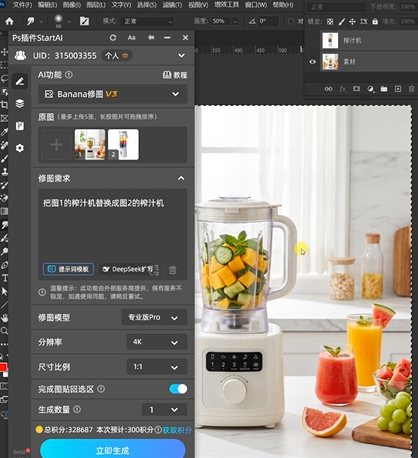Image resolution: width=418 pixels, height=458 pixels.
Task: Click the DeepSeek扩写 button
Action: coord(129,269)
